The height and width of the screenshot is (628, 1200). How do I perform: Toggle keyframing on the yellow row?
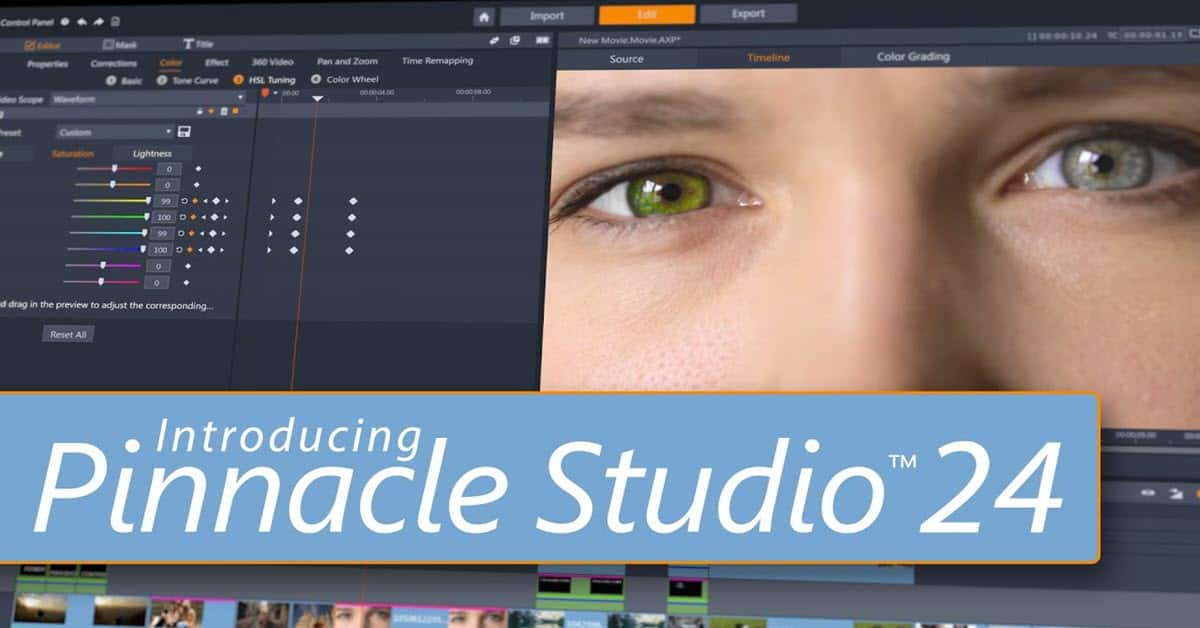(x=195, y=201)
